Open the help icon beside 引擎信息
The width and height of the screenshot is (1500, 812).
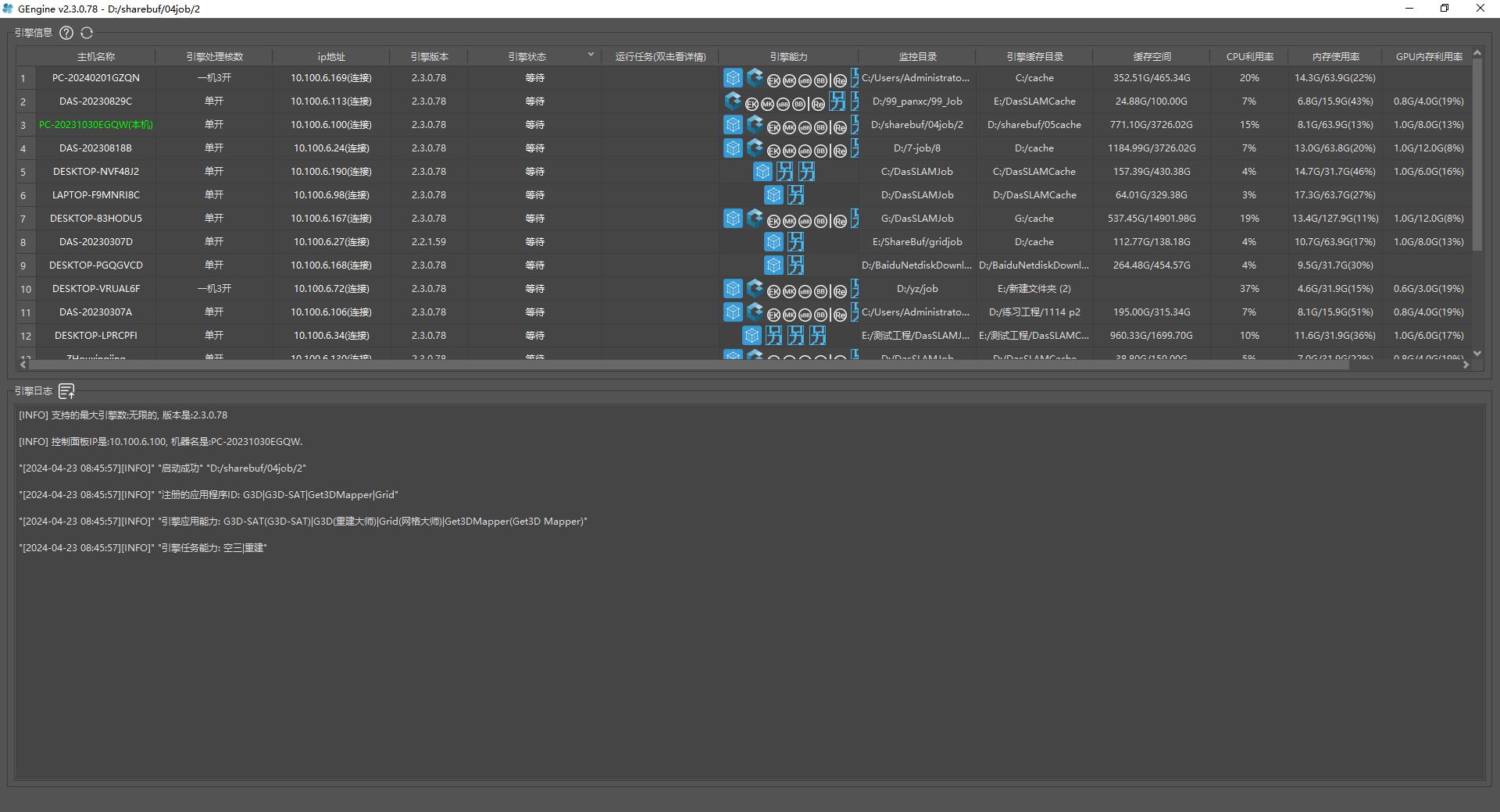click(66, 33)
